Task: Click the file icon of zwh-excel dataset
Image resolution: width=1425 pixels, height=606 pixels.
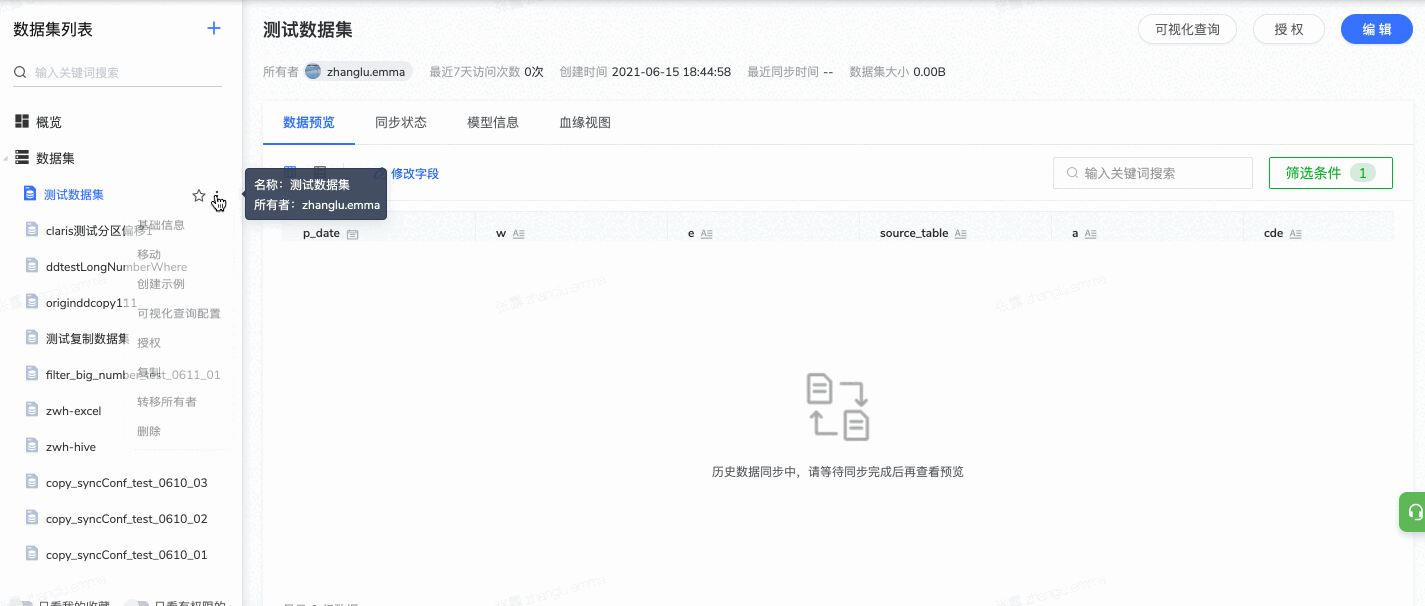Action: 32,411
